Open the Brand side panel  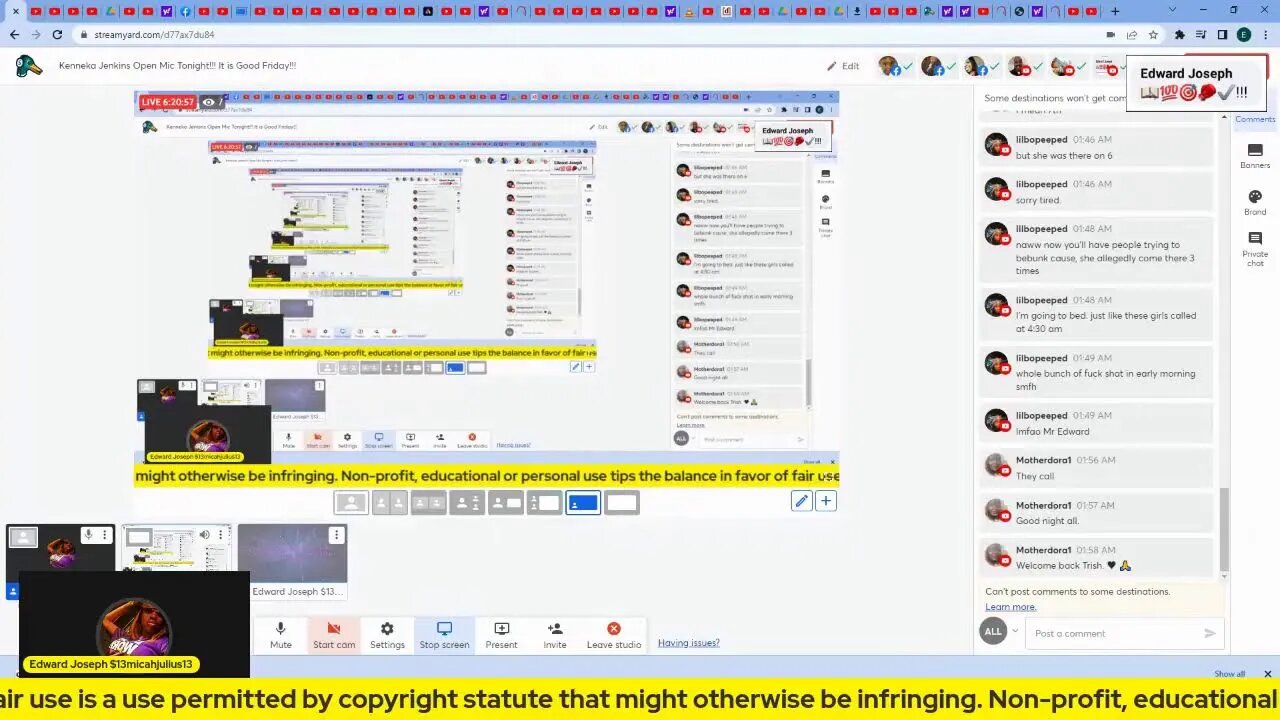[1255, 202]
